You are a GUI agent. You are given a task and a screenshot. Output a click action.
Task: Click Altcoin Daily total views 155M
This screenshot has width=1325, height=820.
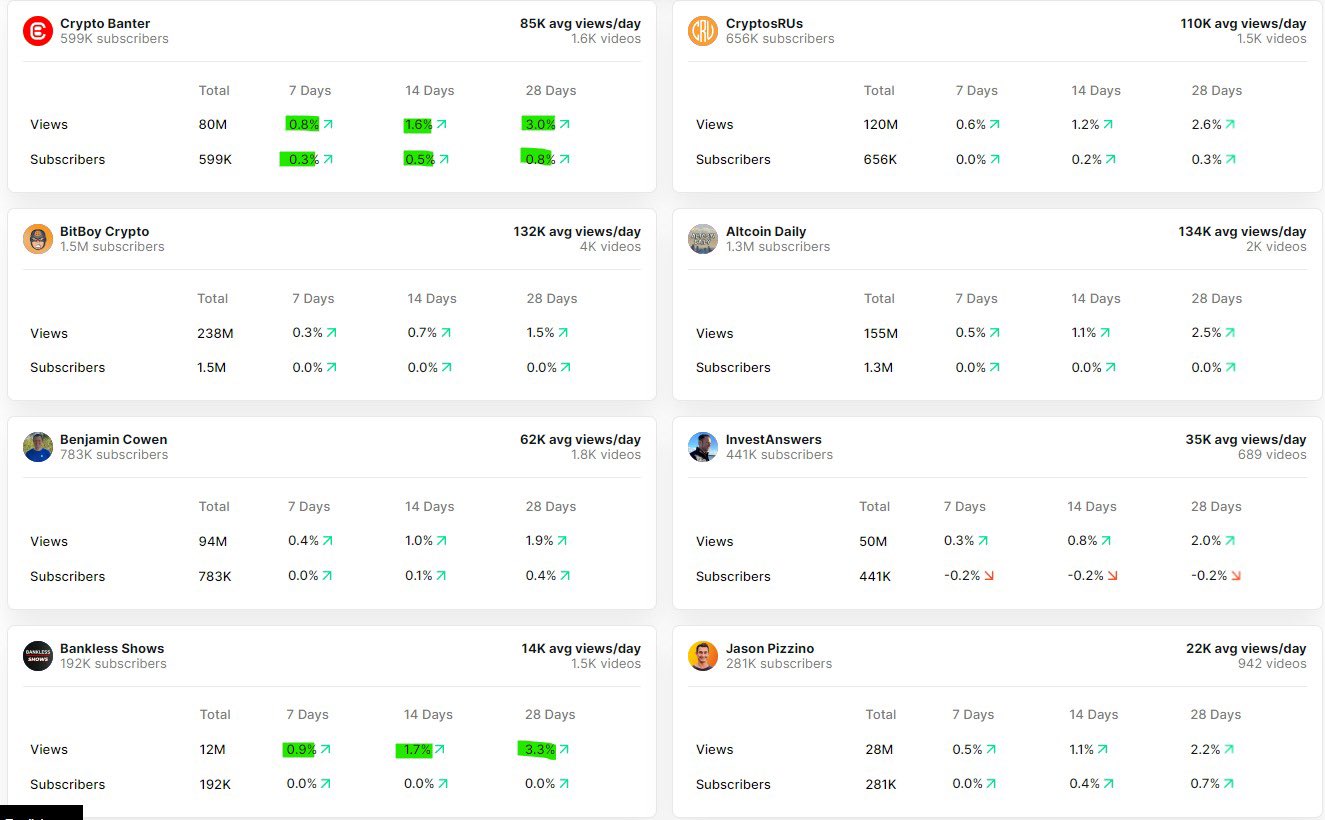click(881, 334)
